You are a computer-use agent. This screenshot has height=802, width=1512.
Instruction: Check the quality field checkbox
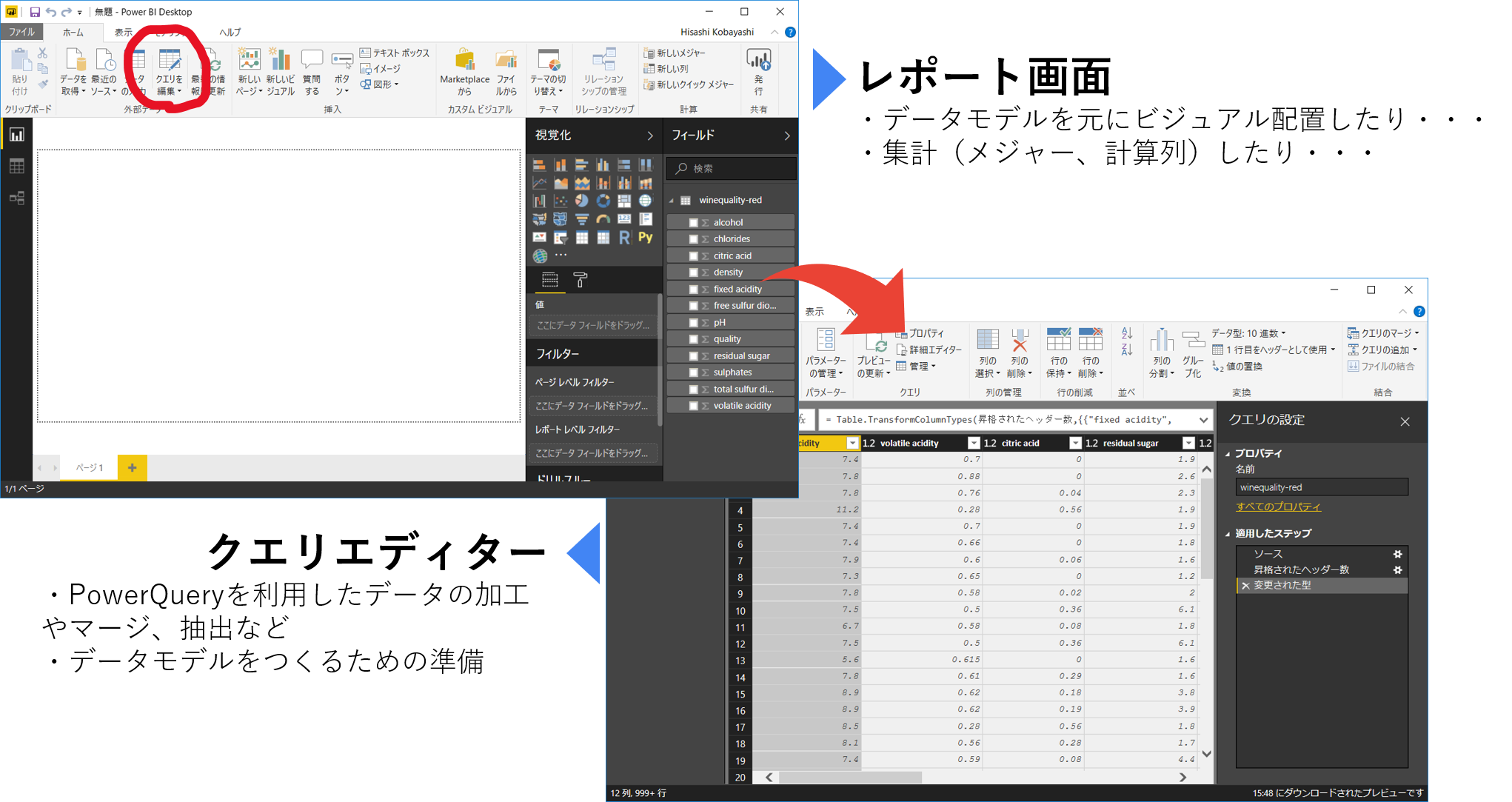click(x=694, y=338)
